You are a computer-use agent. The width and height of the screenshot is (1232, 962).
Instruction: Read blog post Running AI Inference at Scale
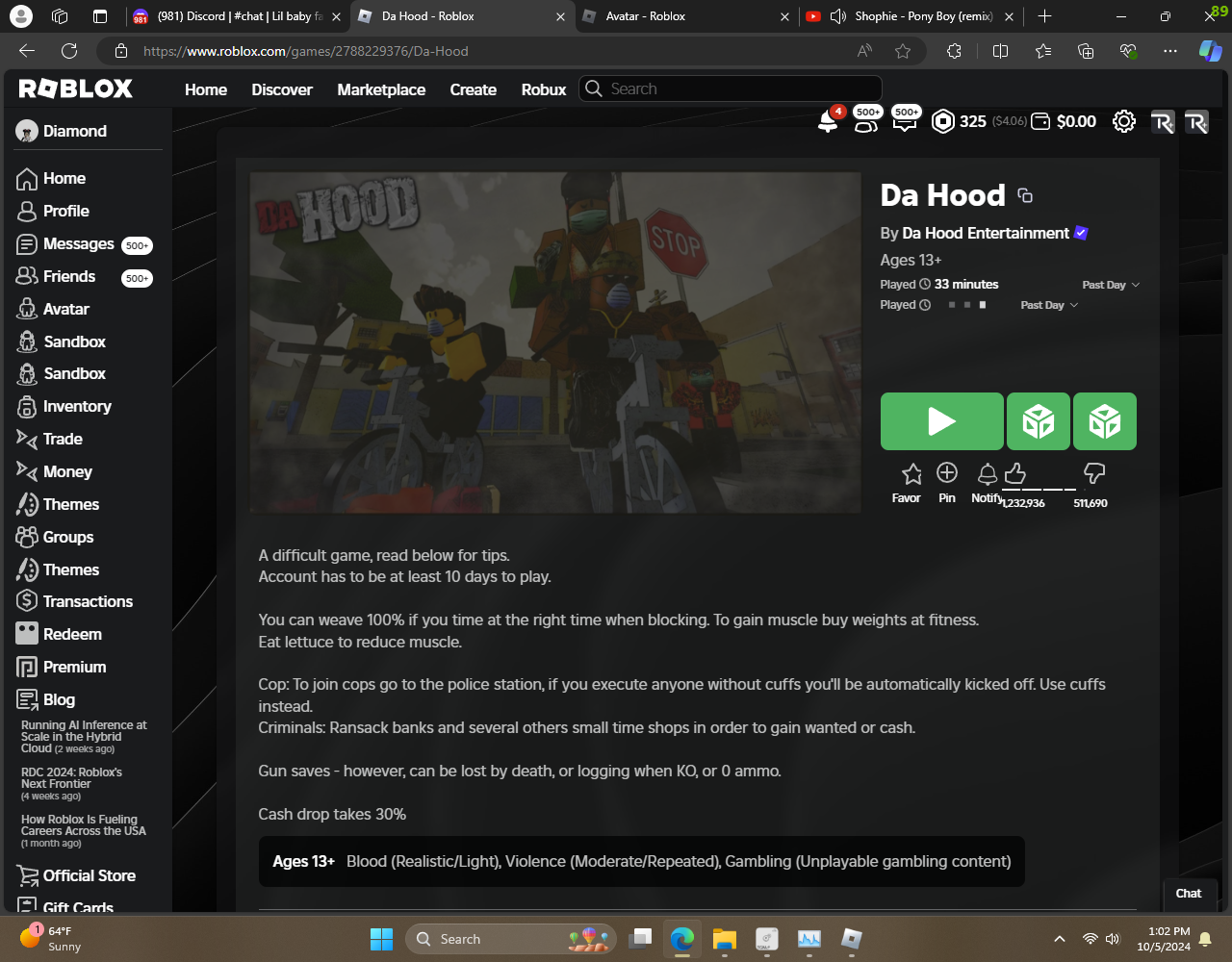84,737
